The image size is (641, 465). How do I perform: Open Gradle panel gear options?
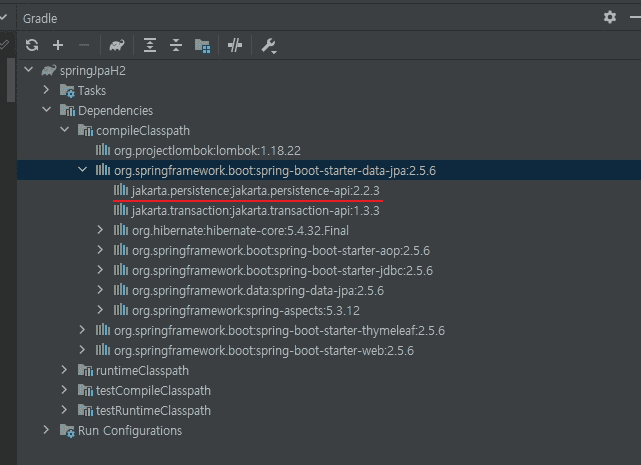(x=610, y=17)
